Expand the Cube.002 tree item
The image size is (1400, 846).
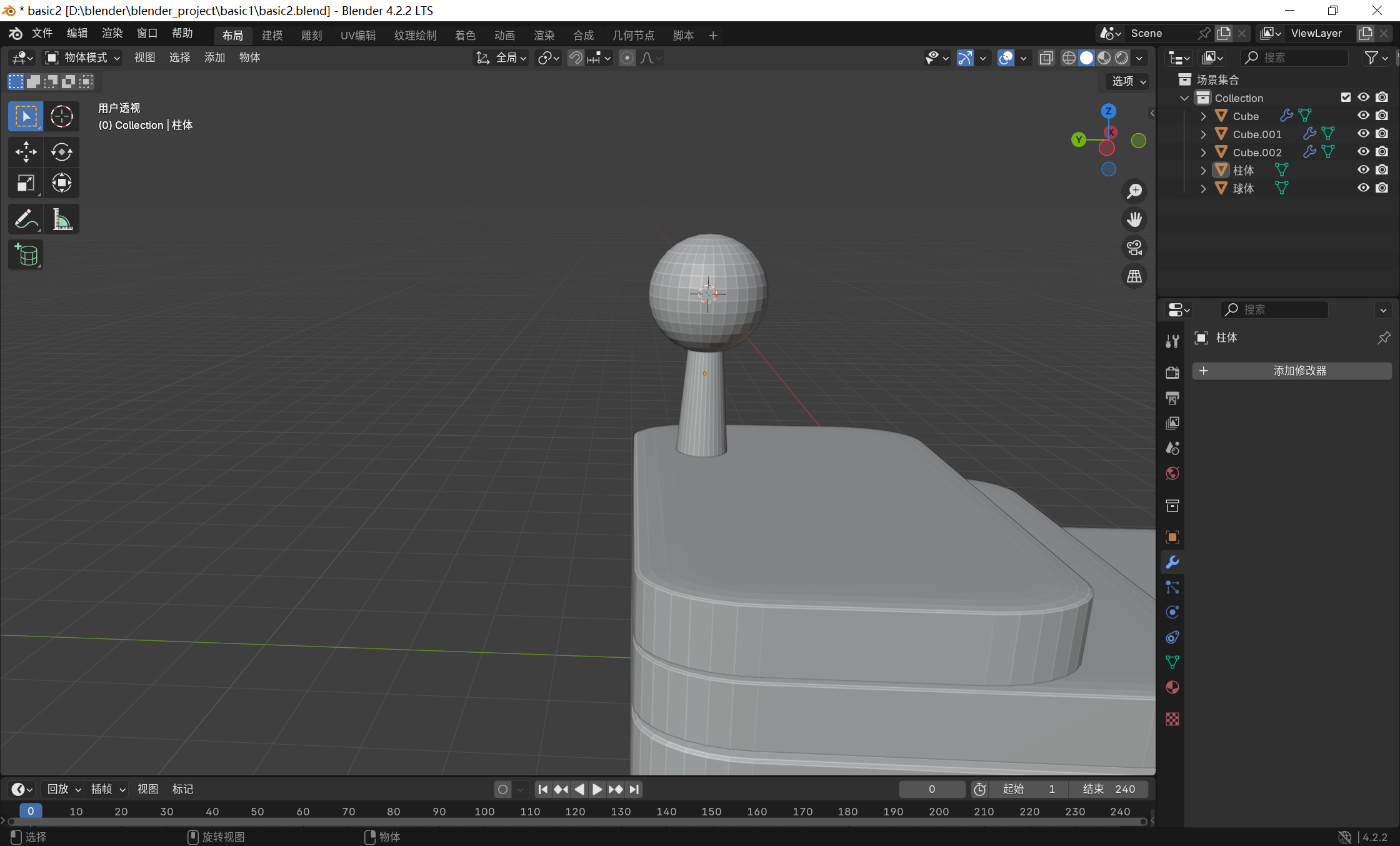pos(1203,152)
